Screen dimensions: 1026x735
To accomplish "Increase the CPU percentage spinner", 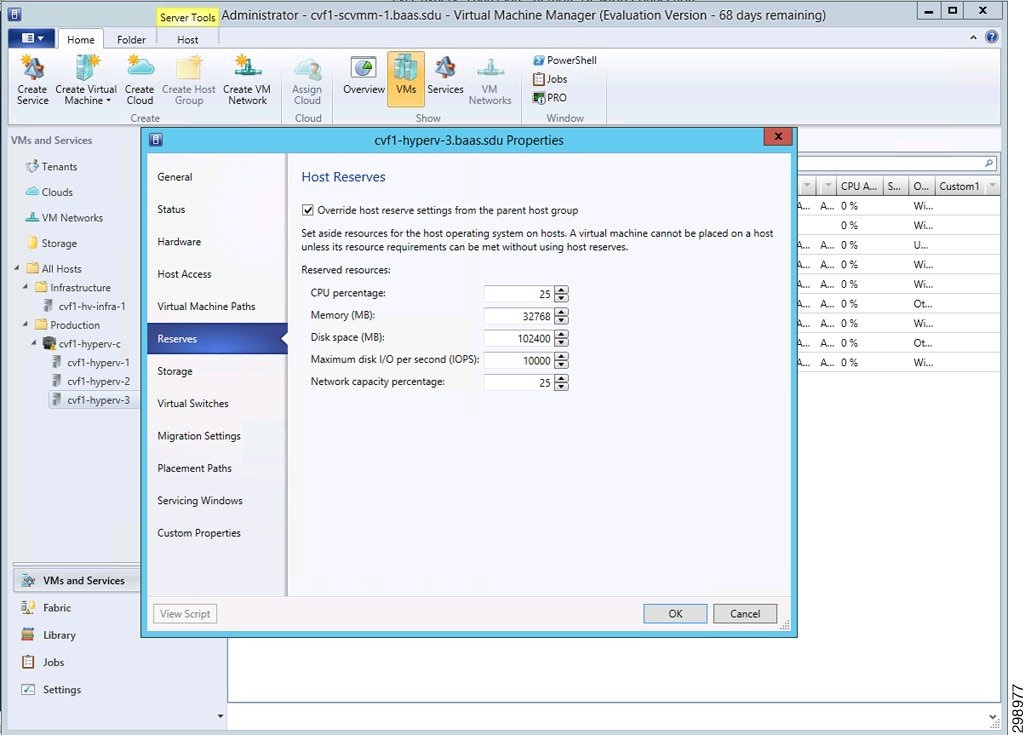I will pyautogui.click(x=561, y=290).
